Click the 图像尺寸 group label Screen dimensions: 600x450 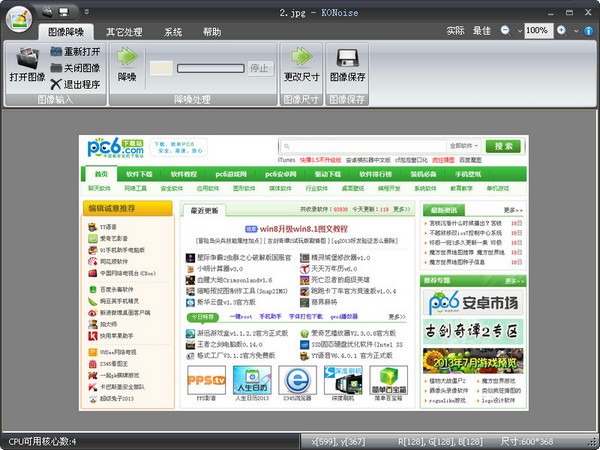tap(301, 100)
